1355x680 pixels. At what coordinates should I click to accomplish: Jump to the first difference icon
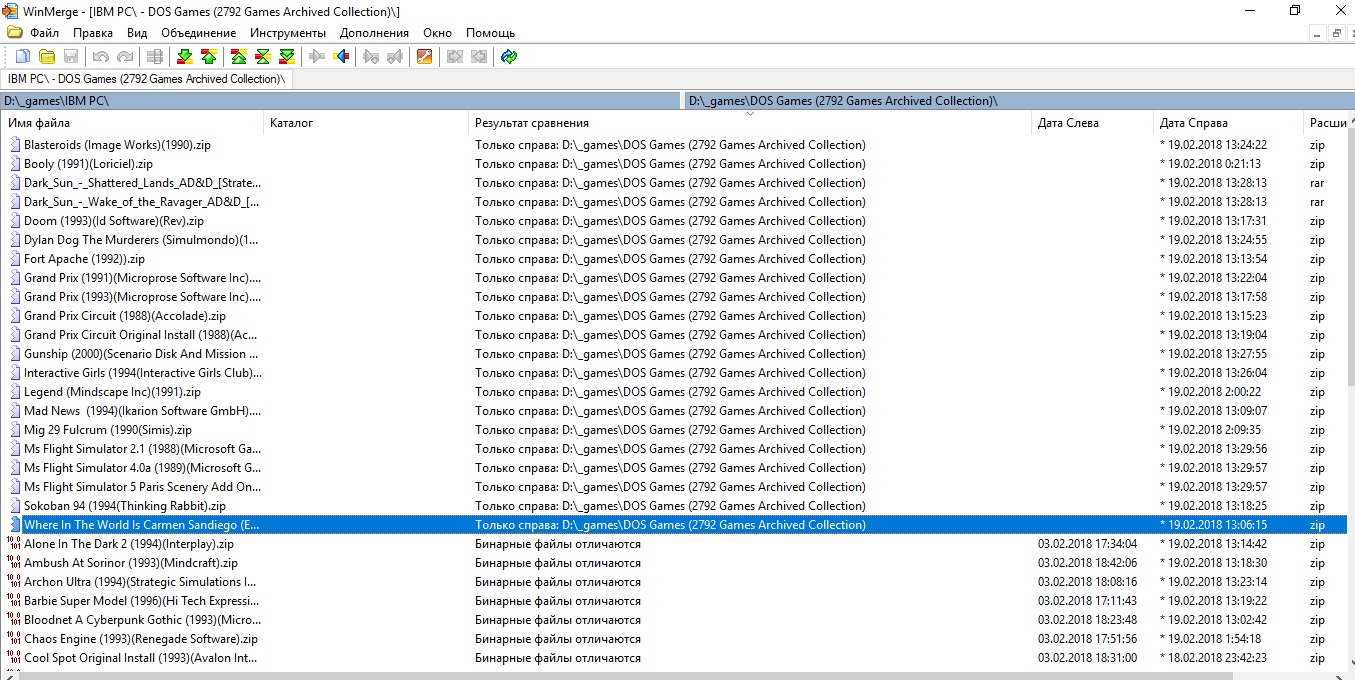point(239,57)
